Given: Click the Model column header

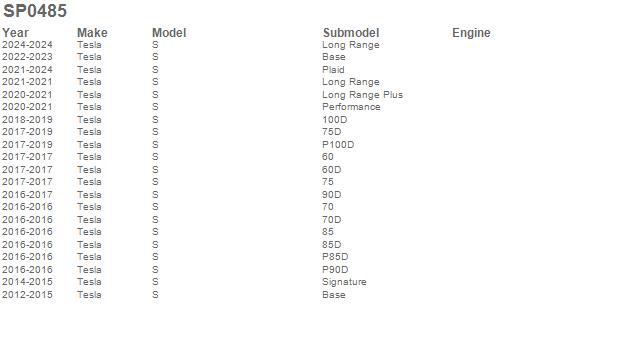Looking at the screenshot, I should click(169, 32).
